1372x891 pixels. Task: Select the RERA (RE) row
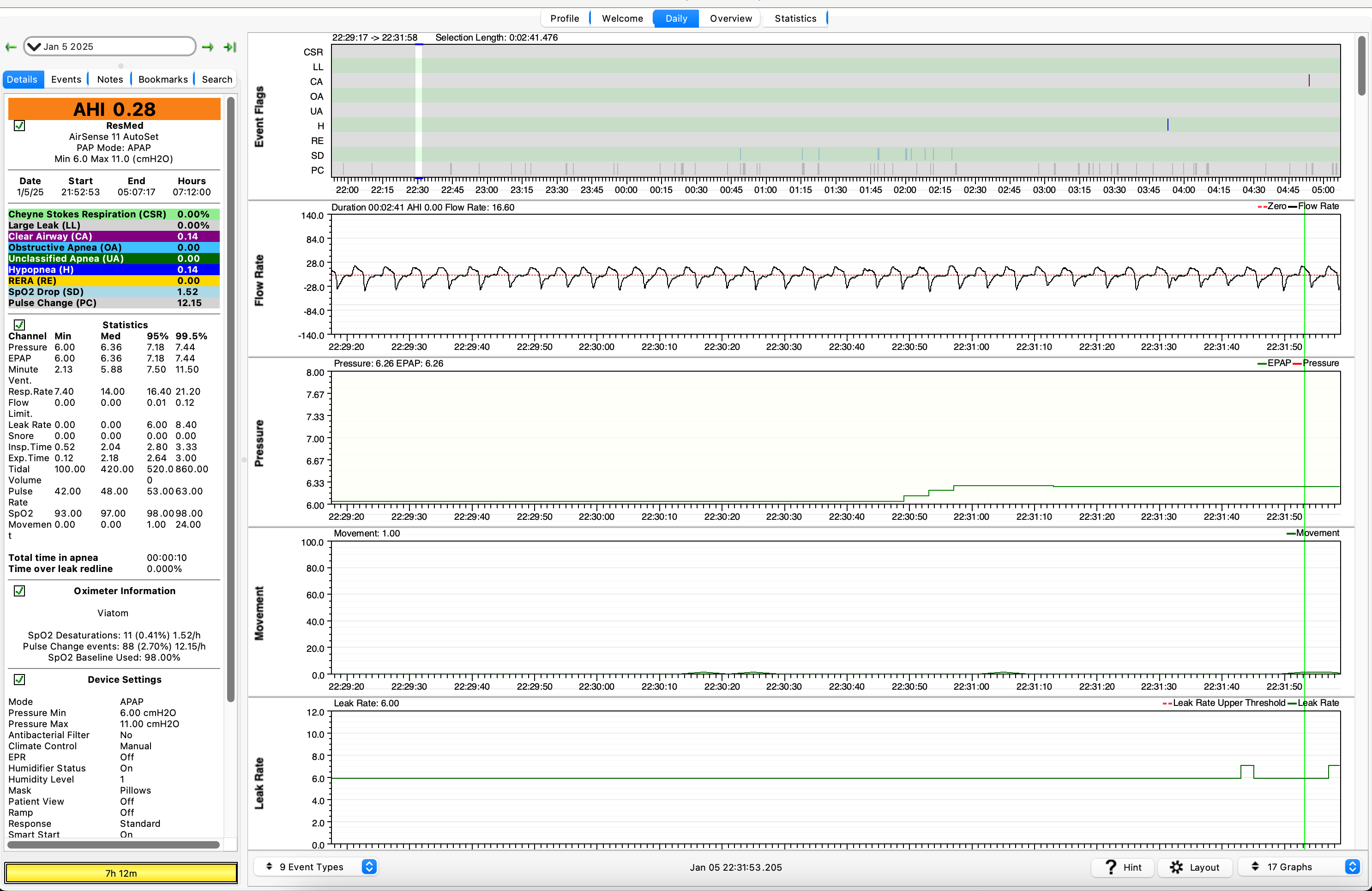114,281
